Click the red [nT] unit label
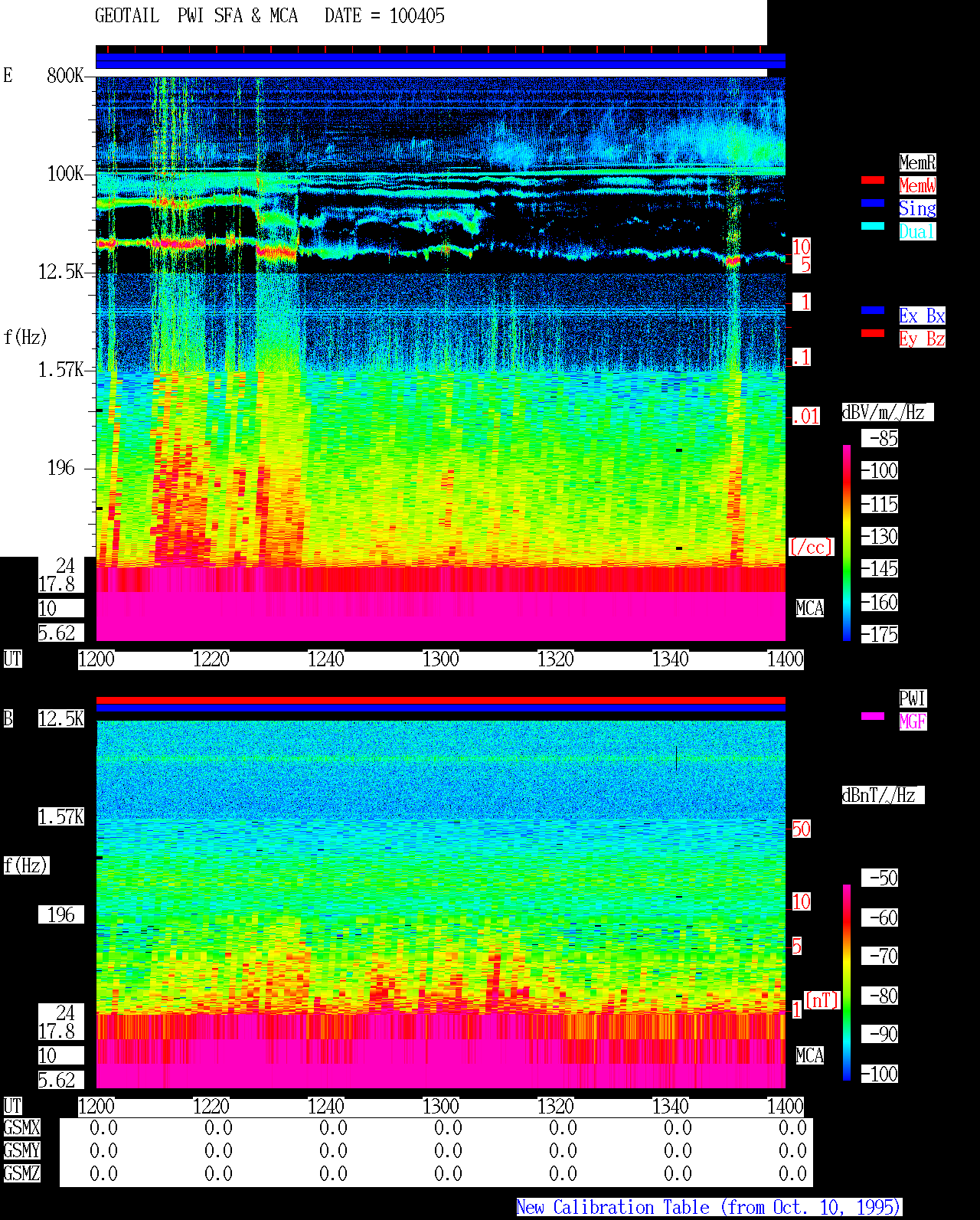Screen dimensions: 980x1220 822,1000
